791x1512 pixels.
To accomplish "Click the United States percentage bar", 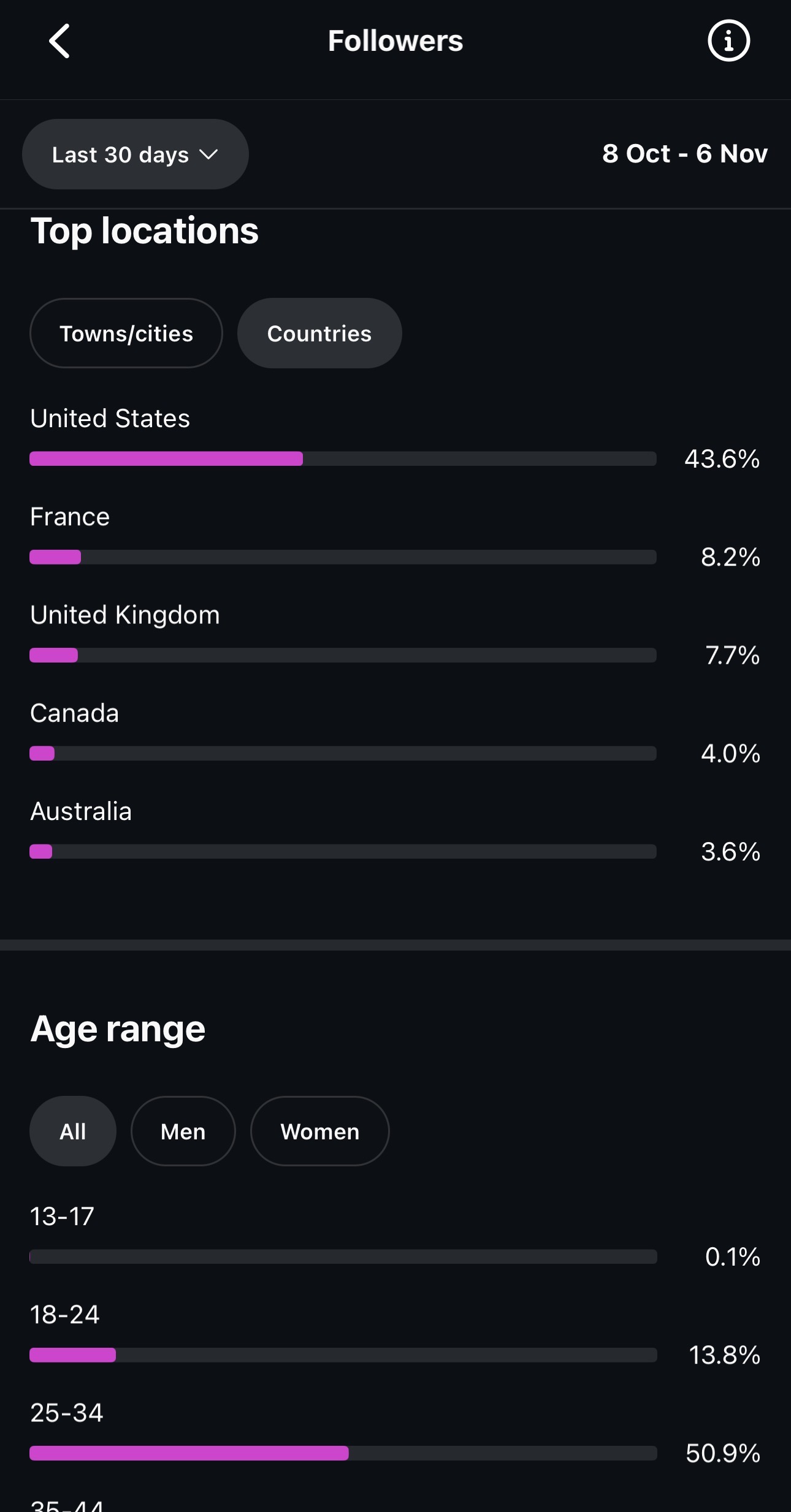I will [343, 458].
